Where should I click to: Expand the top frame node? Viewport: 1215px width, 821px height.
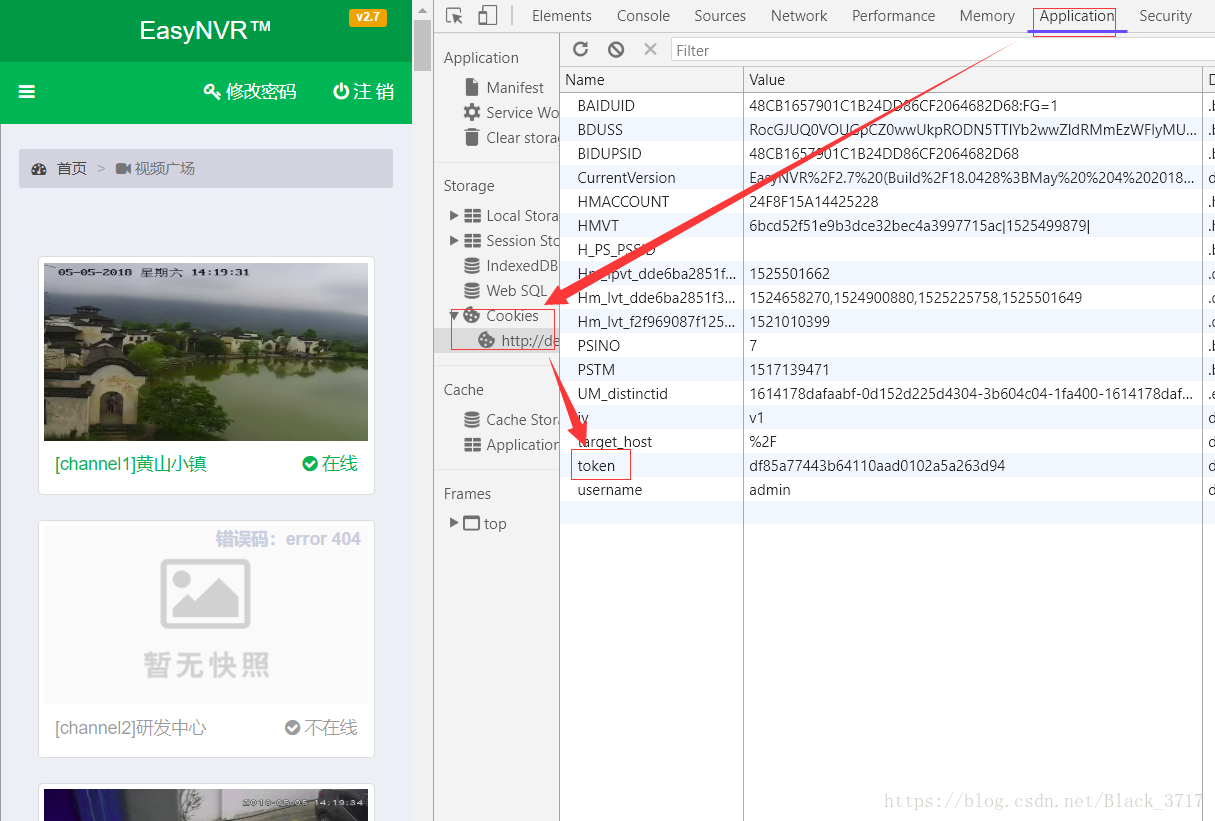point(454,522)
